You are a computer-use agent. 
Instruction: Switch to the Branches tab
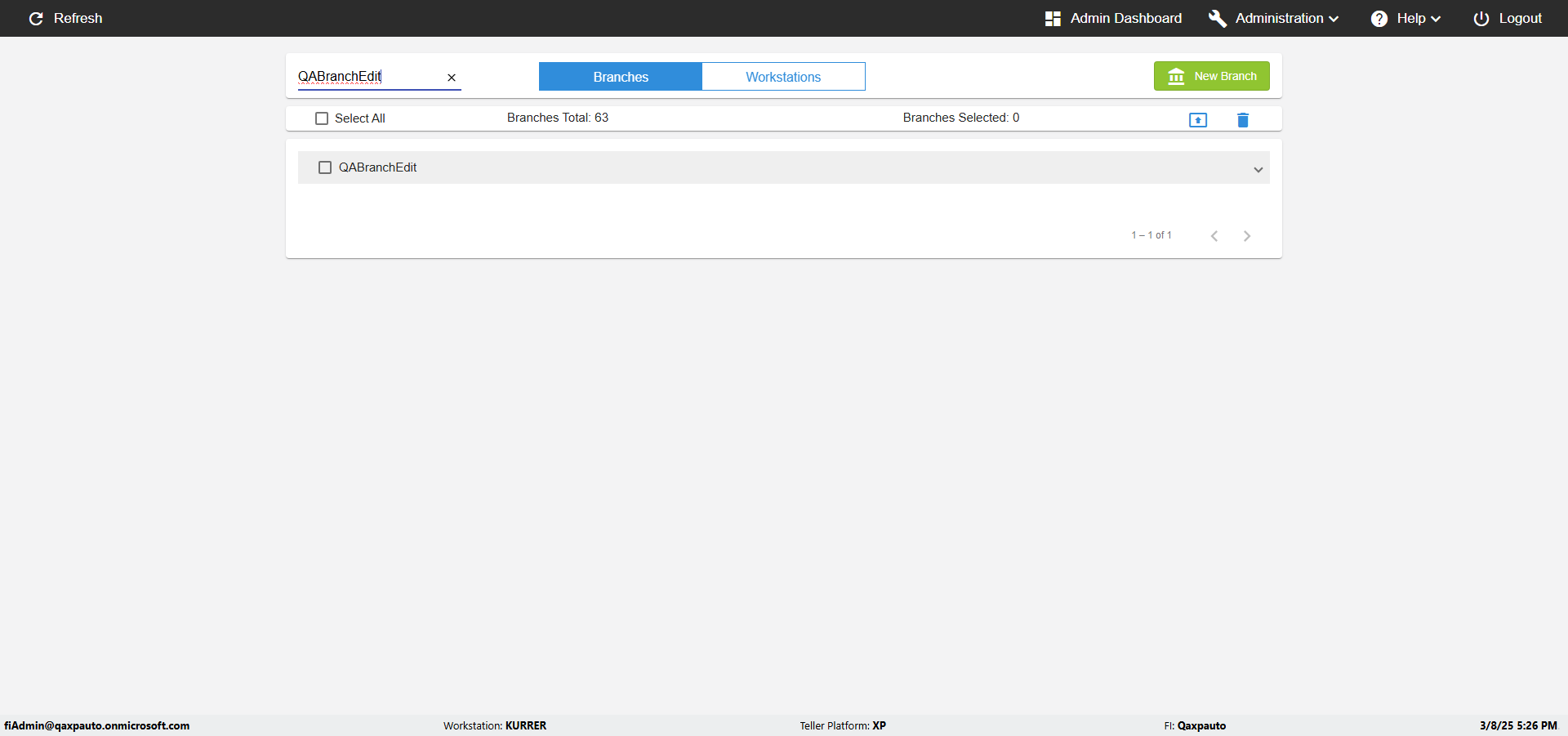[621, 77]
